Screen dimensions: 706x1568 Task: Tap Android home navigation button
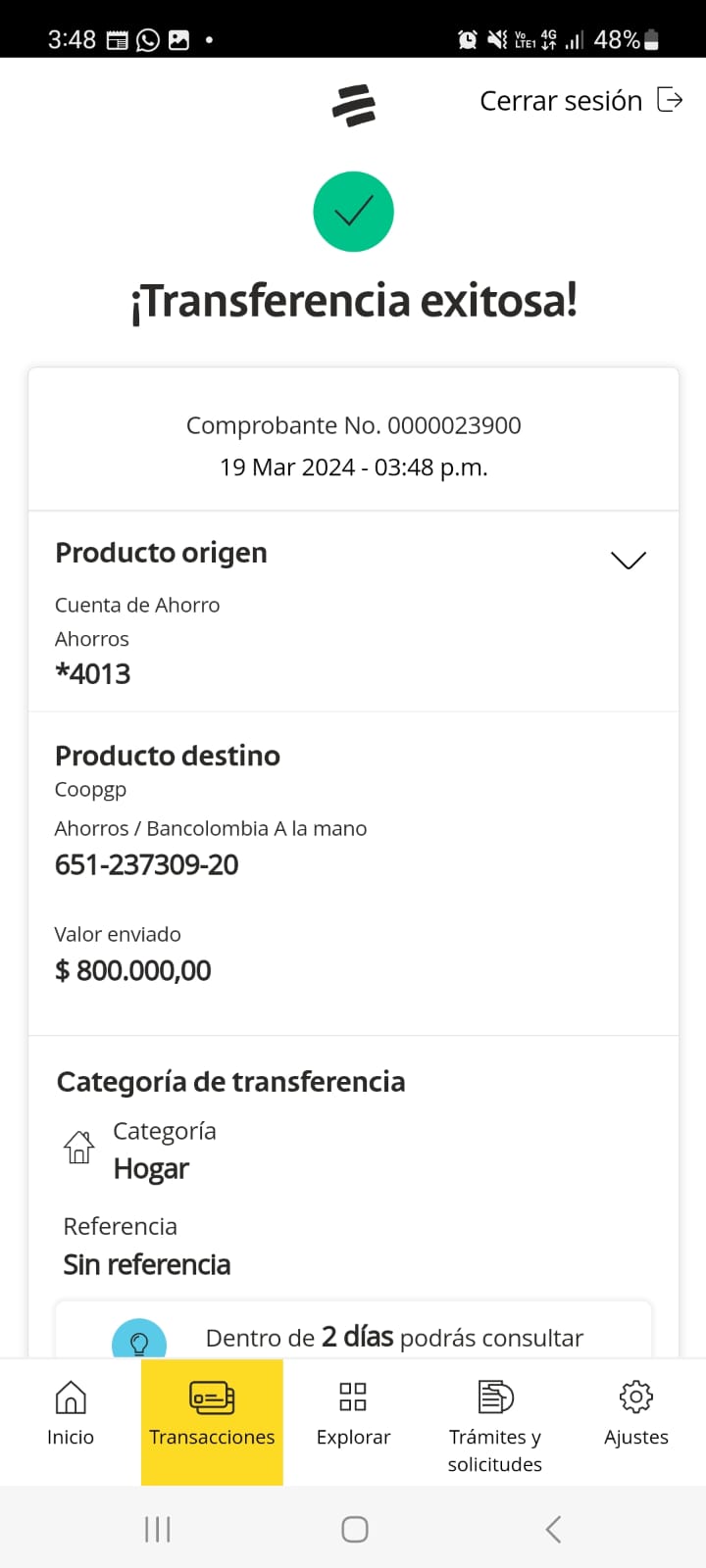pyautogui.click(x=354, y=1529)
